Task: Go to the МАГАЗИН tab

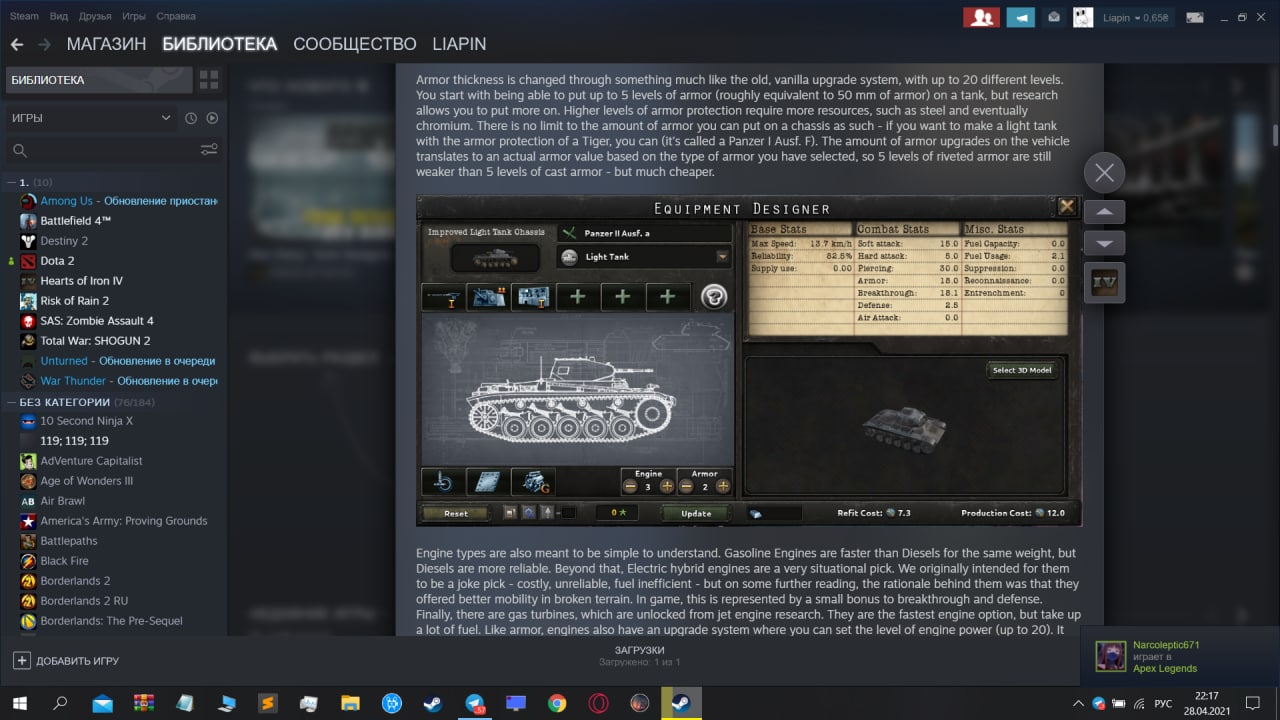Action: pos(106,44)
